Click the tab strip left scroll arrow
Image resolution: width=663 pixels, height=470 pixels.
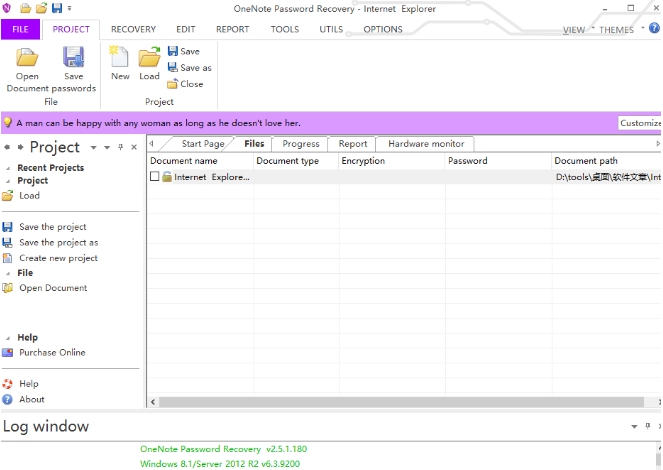click(151, 144)
